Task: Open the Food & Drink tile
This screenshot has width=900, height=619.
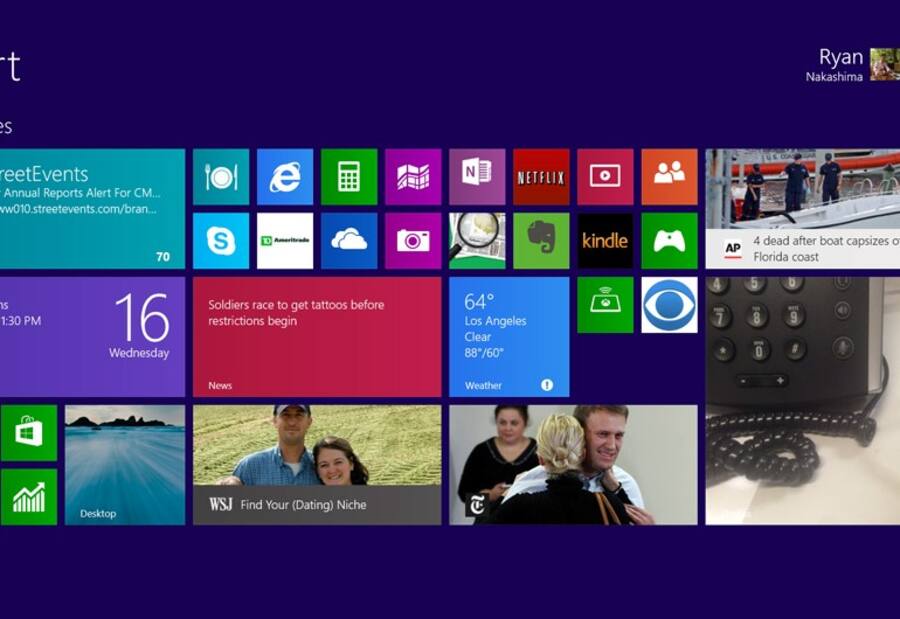Action: point(221,177)
